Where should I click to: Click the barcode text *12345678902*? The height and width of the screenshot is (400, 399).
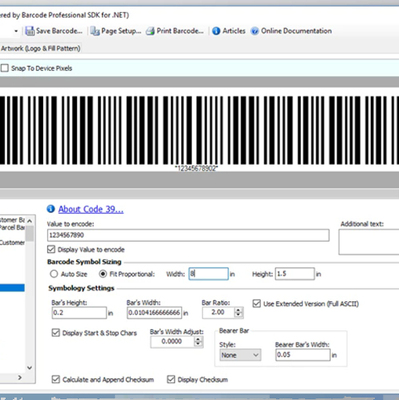tap(197, 168)
